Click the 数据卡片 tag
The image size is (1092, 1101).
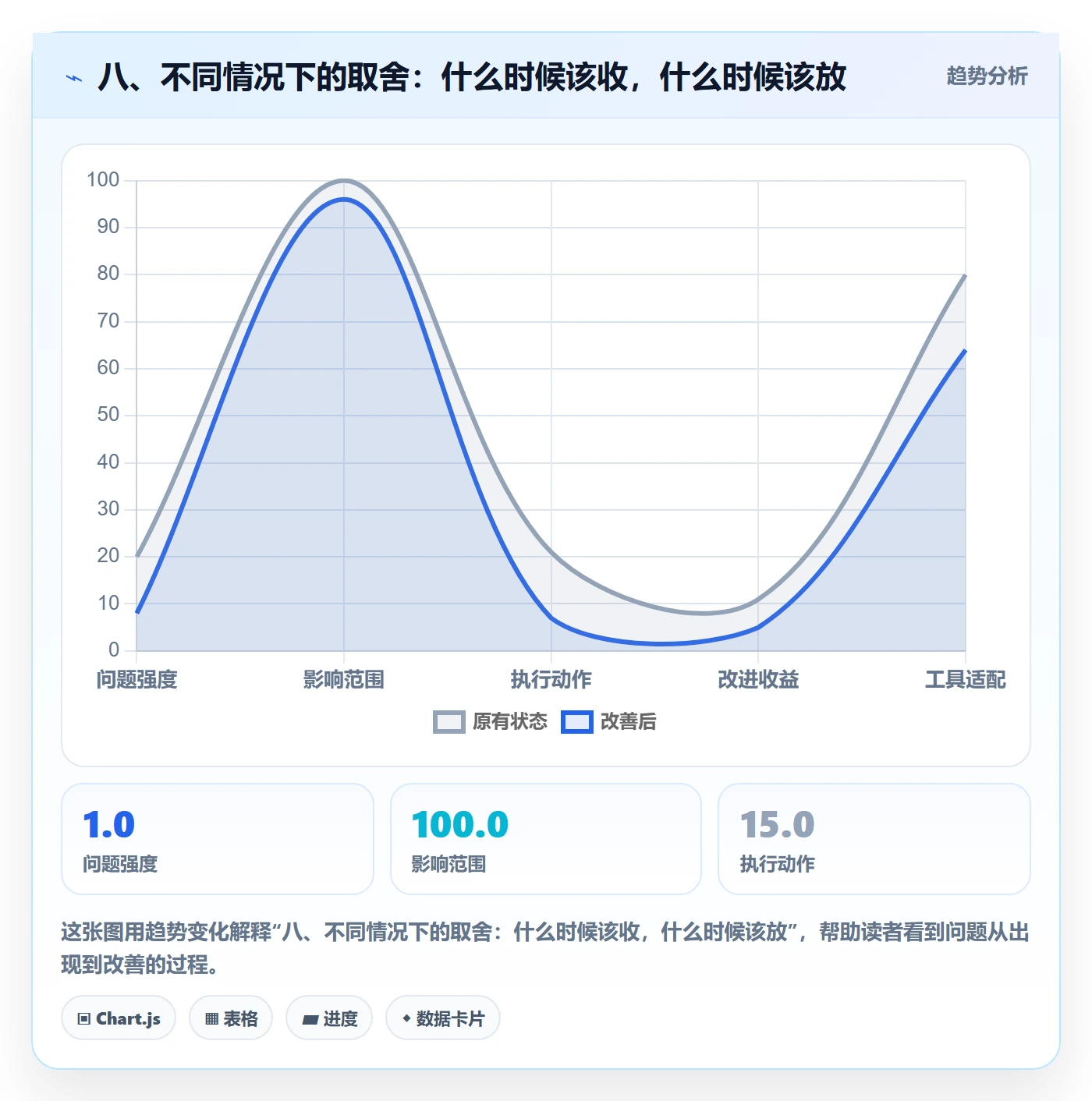point(443,1018)
